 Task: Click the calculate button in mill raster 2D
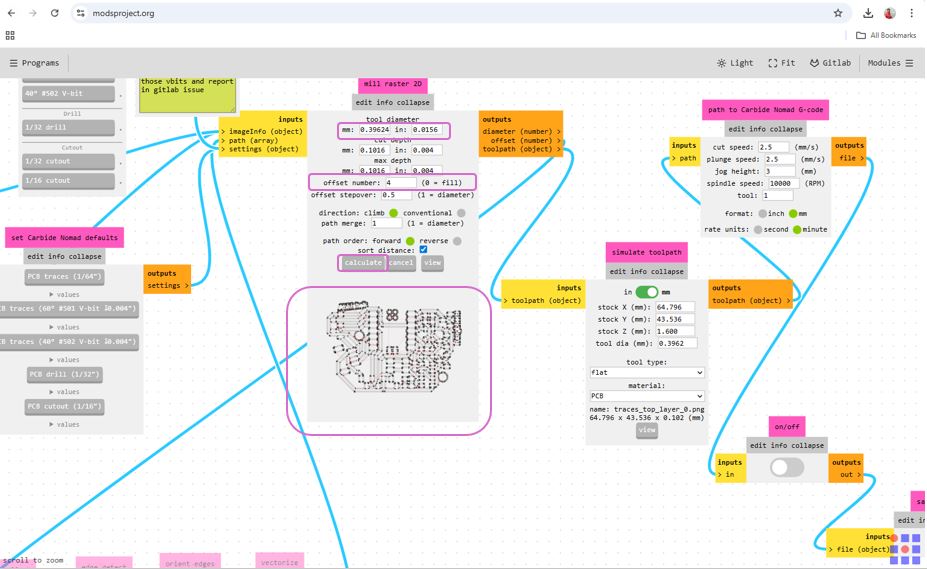(363, 263)
